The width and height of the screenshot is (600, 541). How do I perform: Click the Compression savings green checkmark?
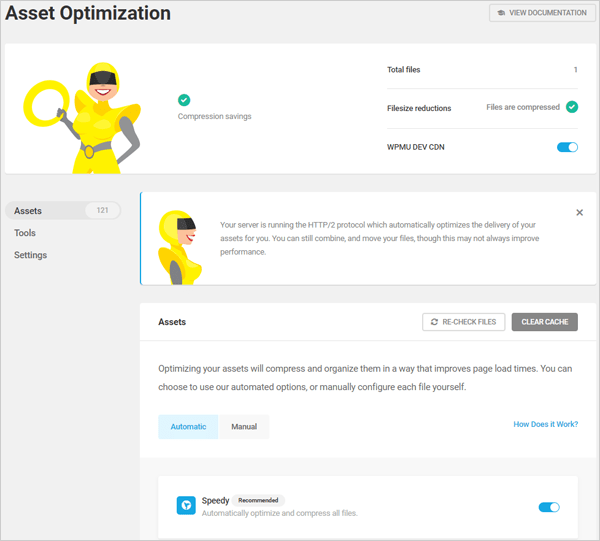pos(184,100)
